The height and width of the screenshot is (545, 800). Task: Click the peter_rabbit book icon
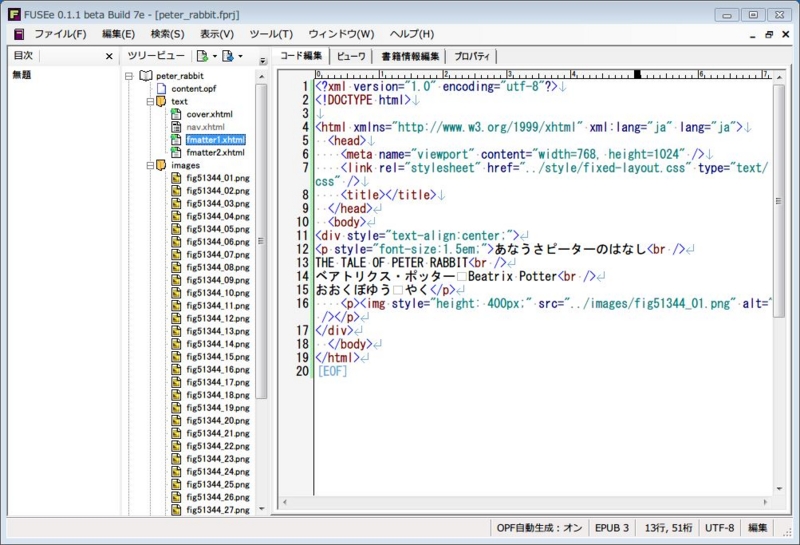coord(145,76)
